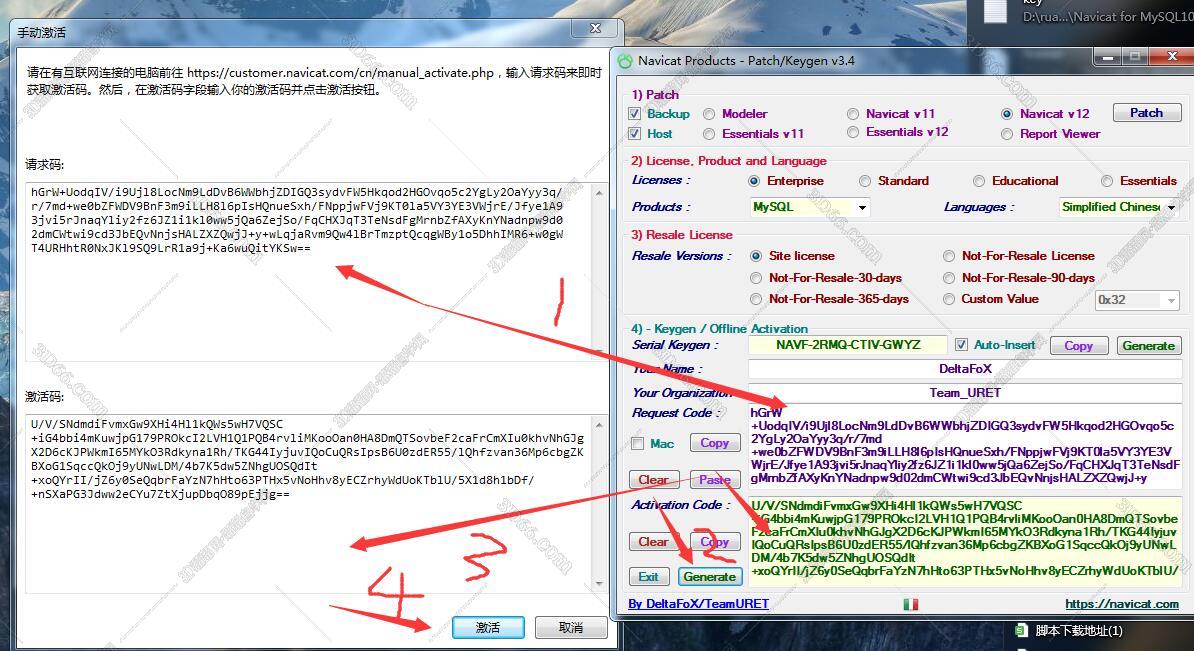Viewport: 1194px width, 651px height.
Task: Click the 请求码 box scrollbar up arrow
Action: click(x=600, y=193)
